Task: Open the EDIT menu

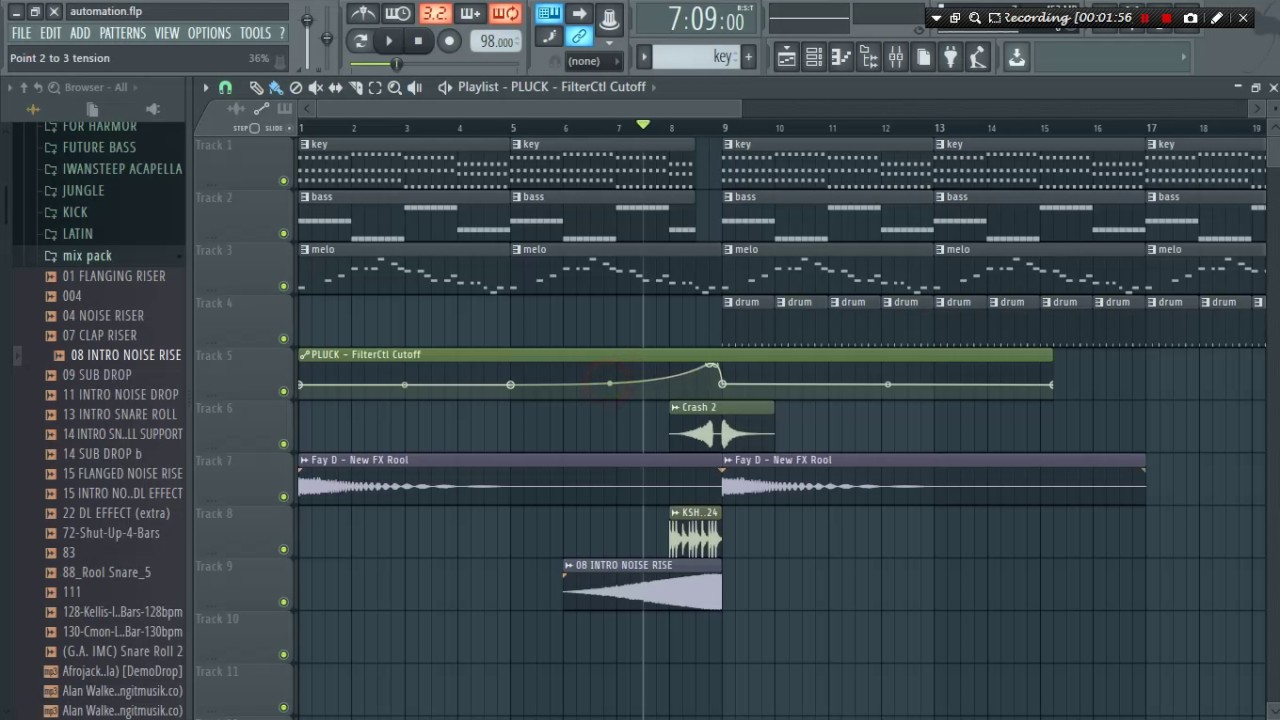Action: 51,33
